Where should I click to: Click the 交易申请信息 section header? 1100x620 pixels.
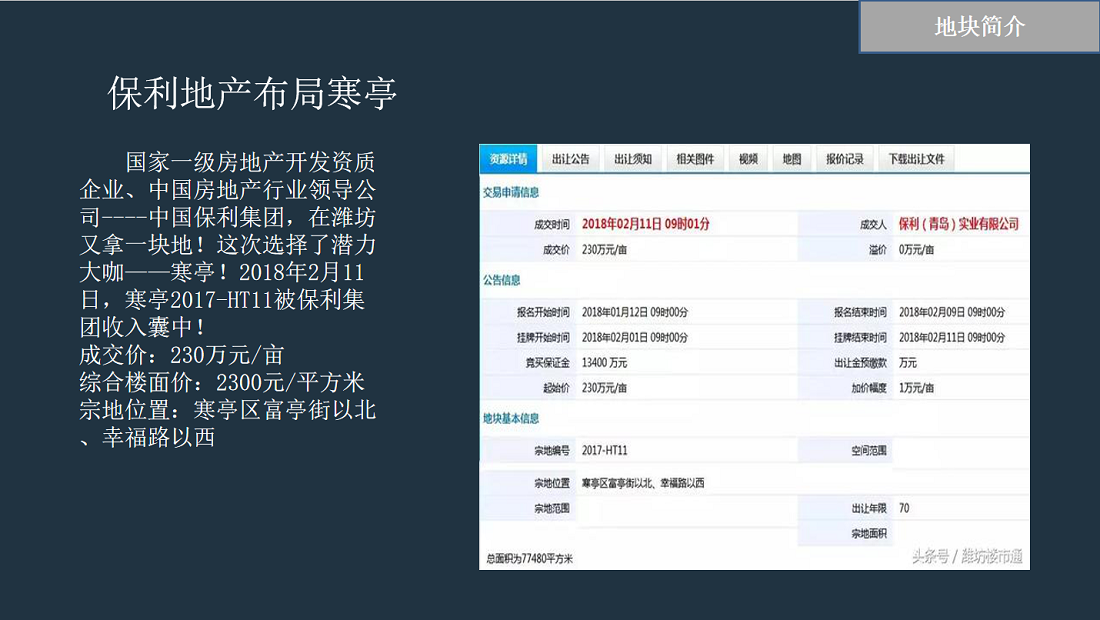coord(511,192)
